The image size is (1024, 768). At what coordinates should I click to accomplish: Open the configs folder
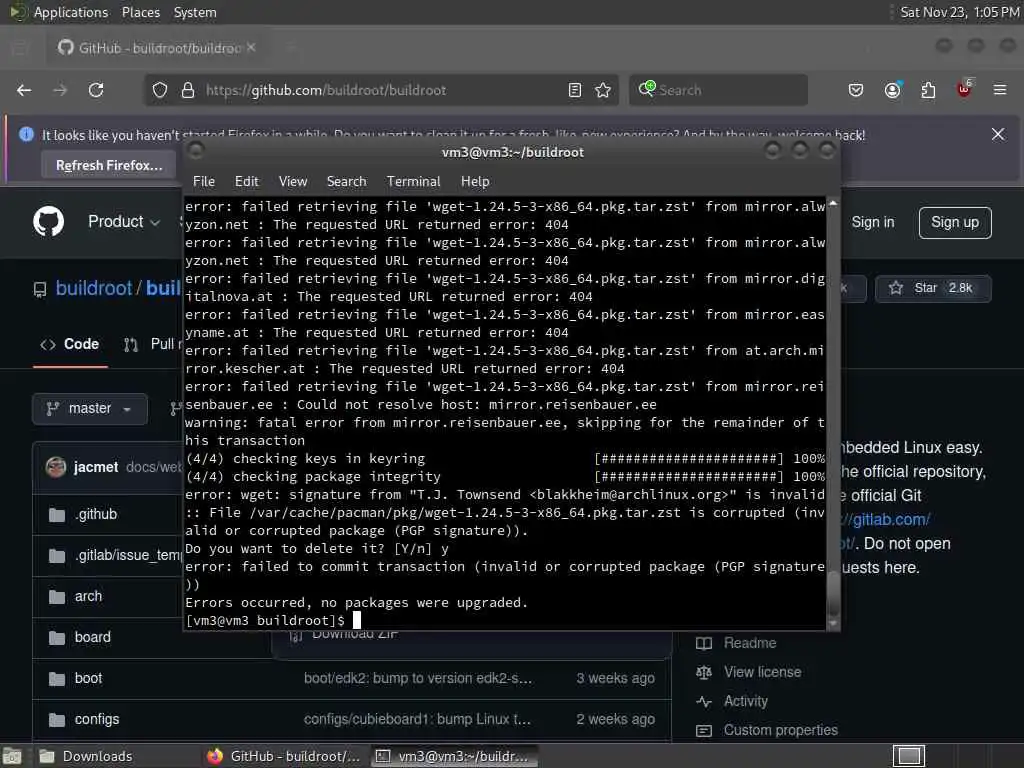97,720
